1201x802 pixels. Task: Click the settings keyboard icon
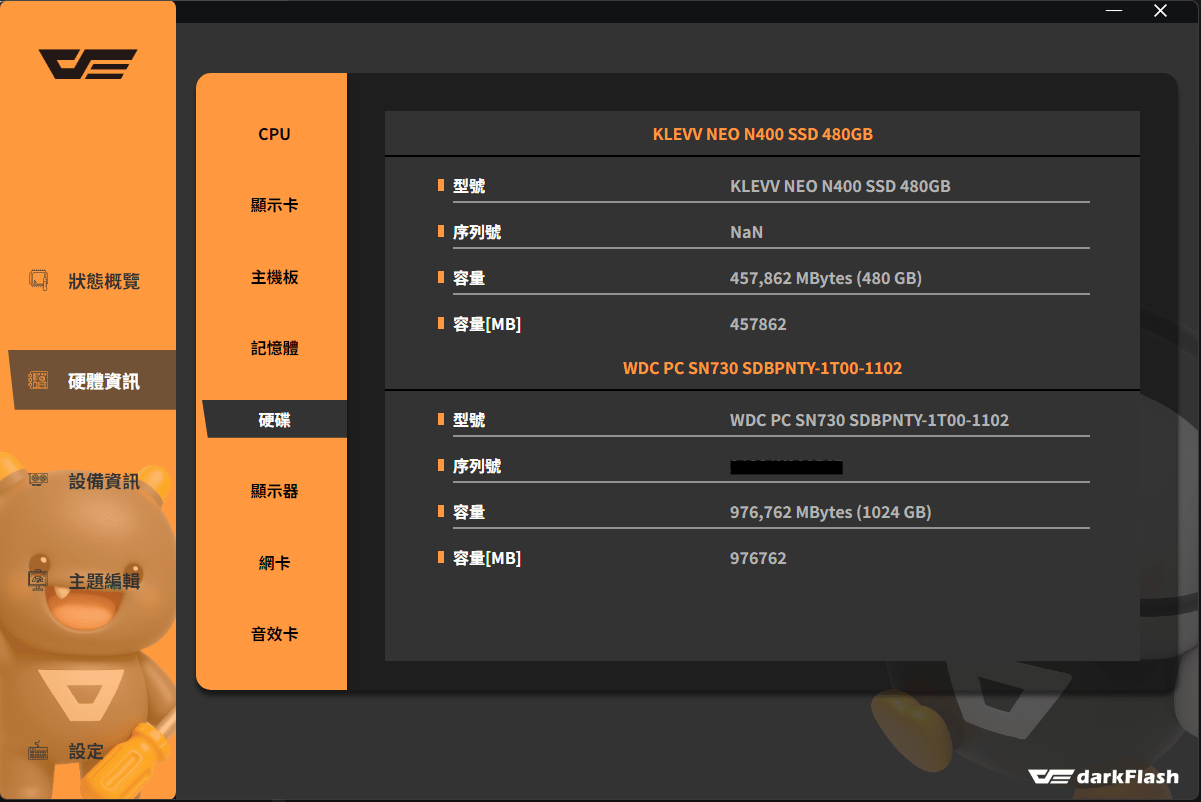coord(39,751)
